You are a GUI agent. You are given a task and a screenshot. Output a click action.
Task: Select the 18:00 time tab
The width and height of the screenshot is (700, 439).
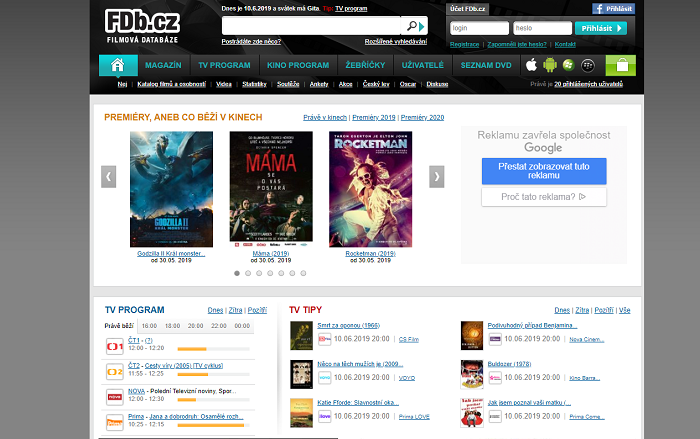[172, 325]
